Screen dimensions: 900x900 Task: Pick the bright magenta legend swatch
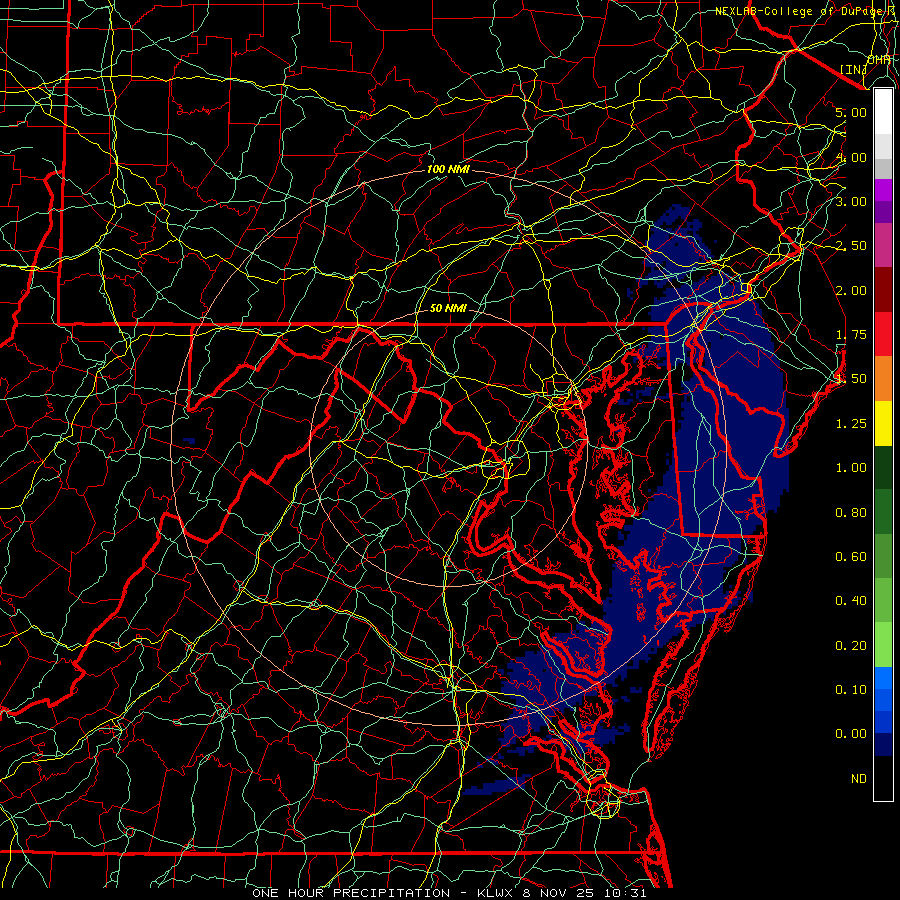pyautogui.click(x=883, y=190)
